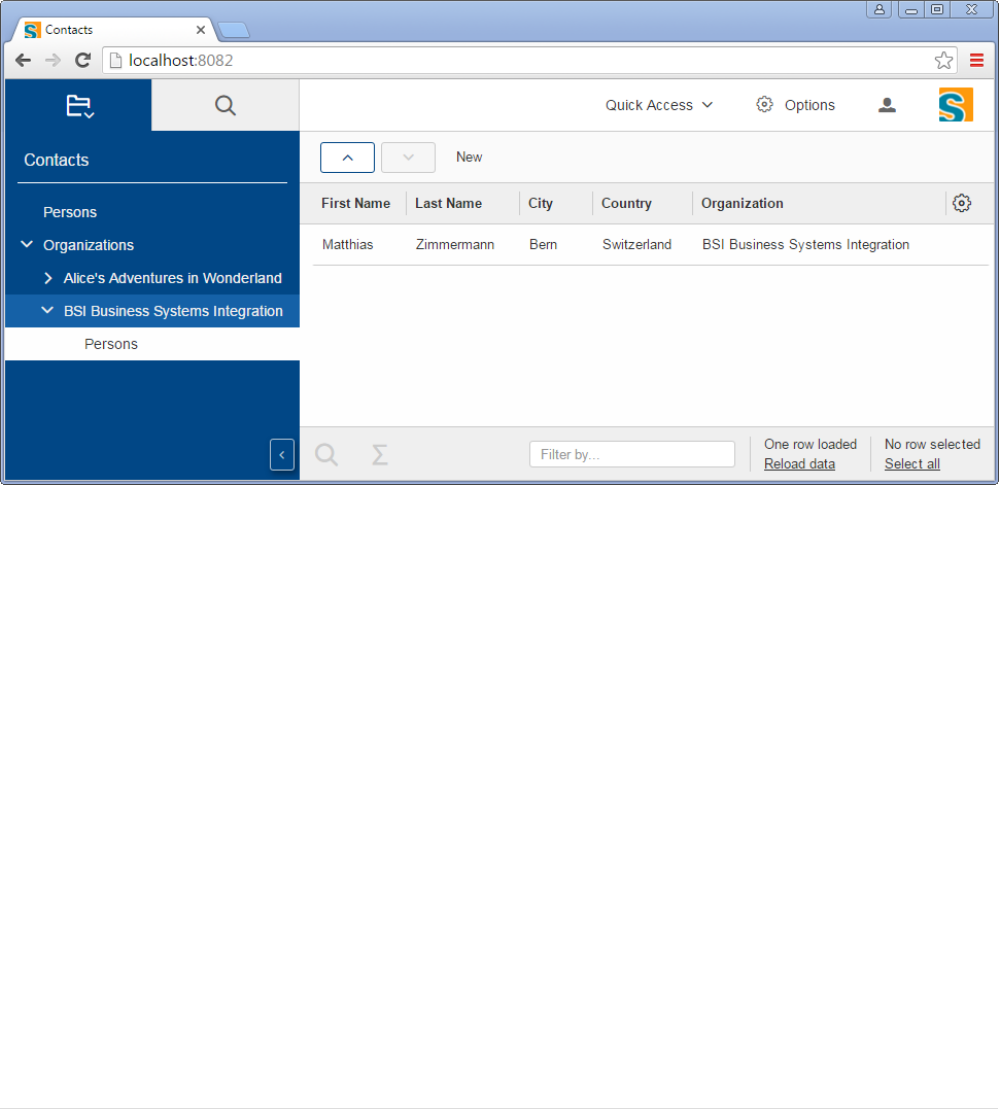Collapse BSI Business Systems Integration node
999x1109 pixels.
(x=47, y=310)
